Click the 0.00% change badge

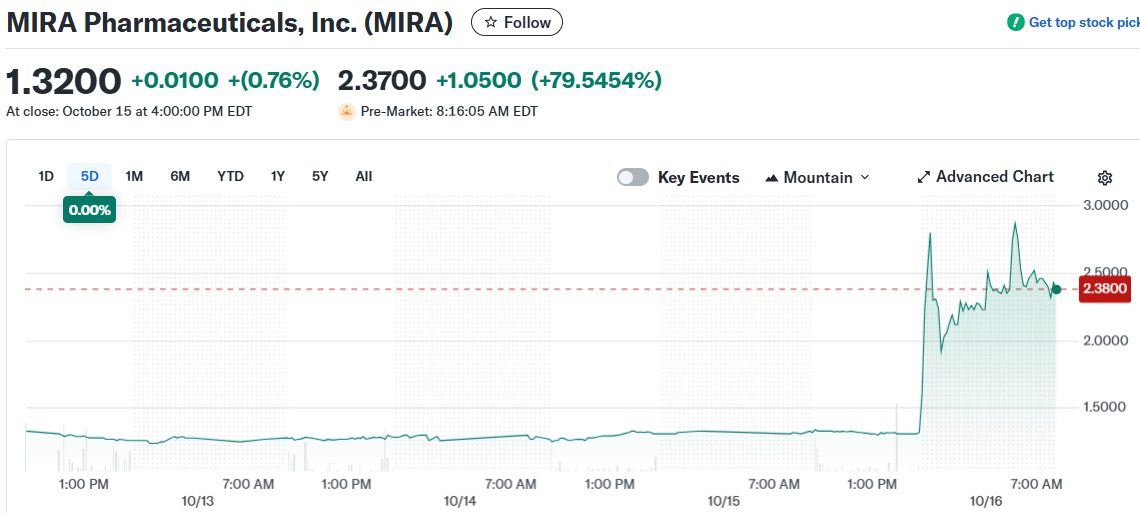tap(89, 210)
